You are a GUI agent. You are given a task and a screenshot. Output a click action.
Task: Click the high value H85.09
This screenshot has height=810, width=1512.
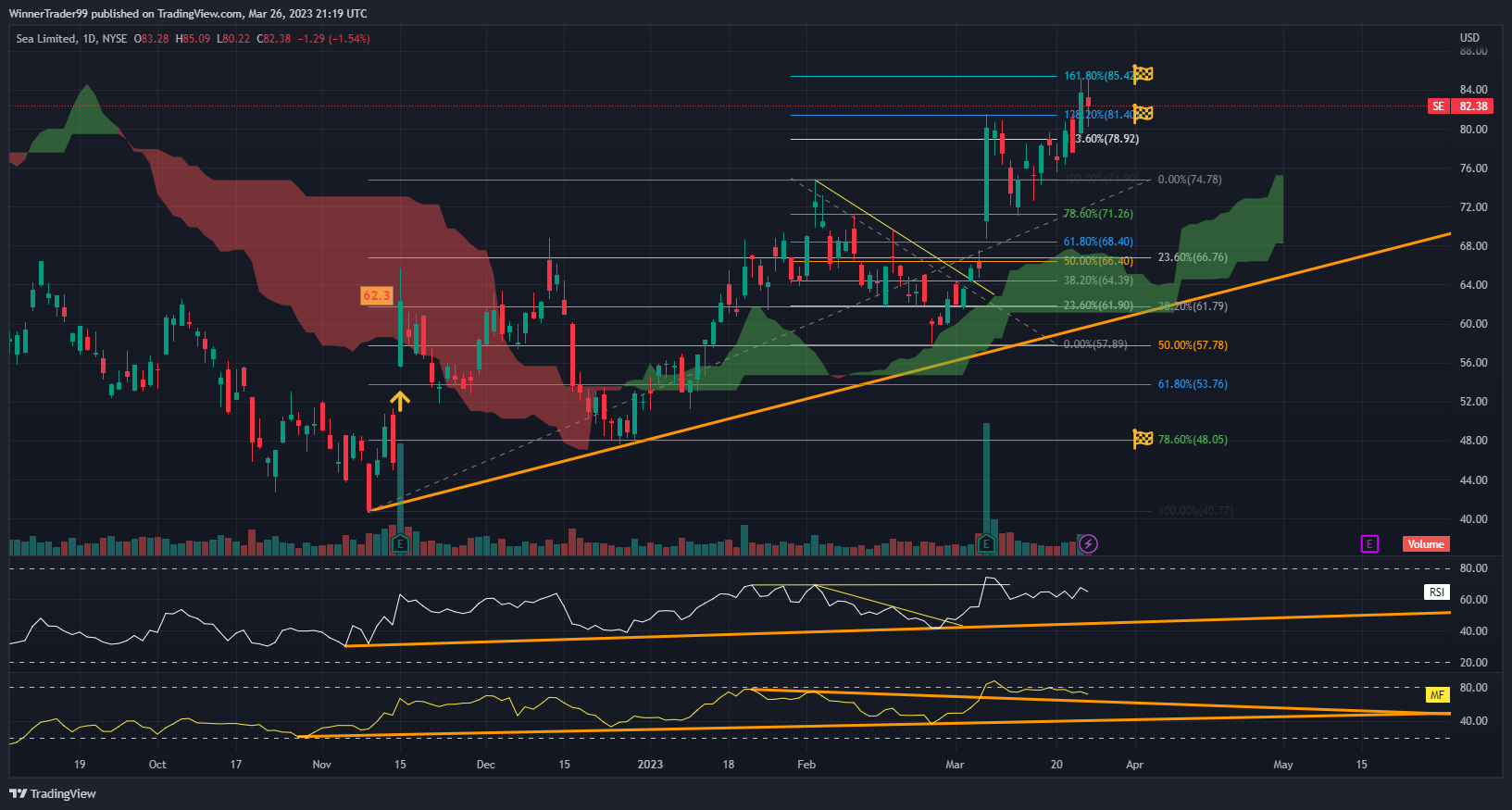tap(193, 39)
